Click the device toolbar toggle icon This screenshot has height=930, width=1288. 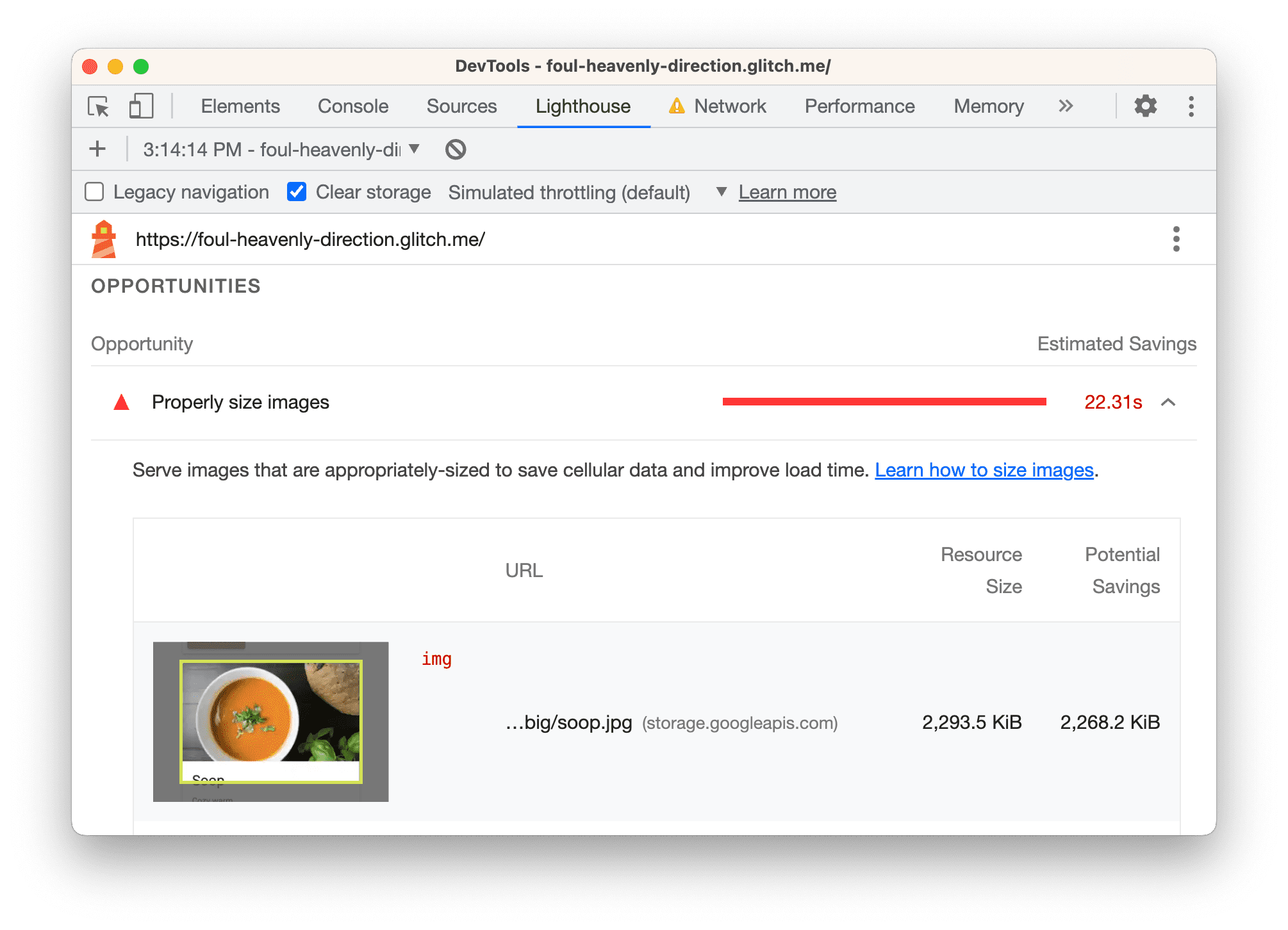[x=139, y=106]
